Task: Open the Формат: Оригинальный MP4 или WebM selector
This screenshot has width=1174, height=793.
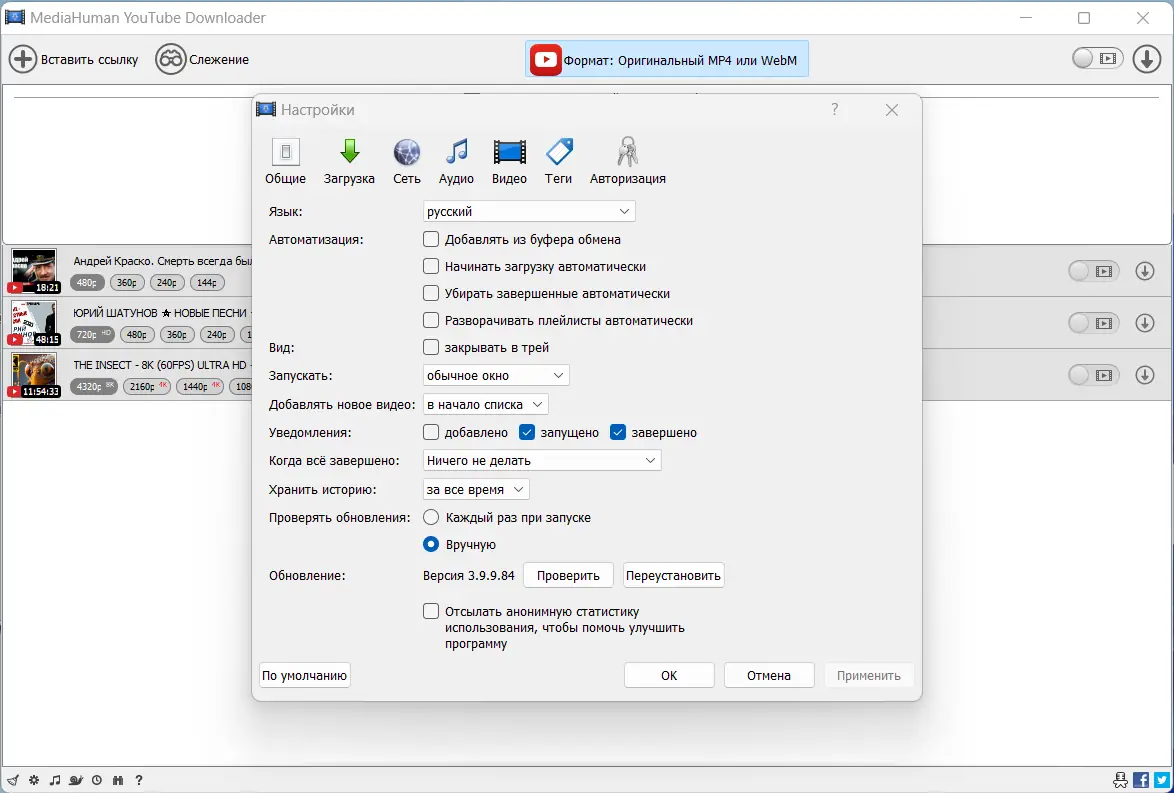Action: click(x=666, y=59)
